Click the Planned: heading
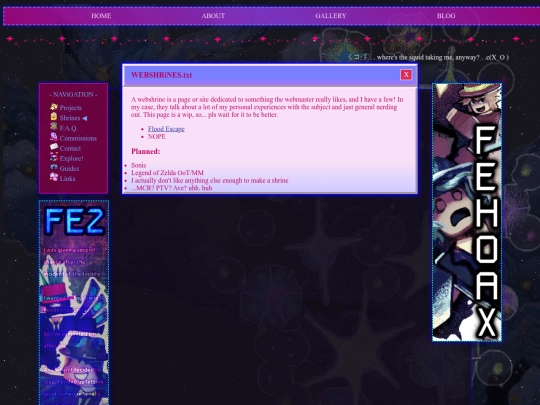 (x=146, y=151)
